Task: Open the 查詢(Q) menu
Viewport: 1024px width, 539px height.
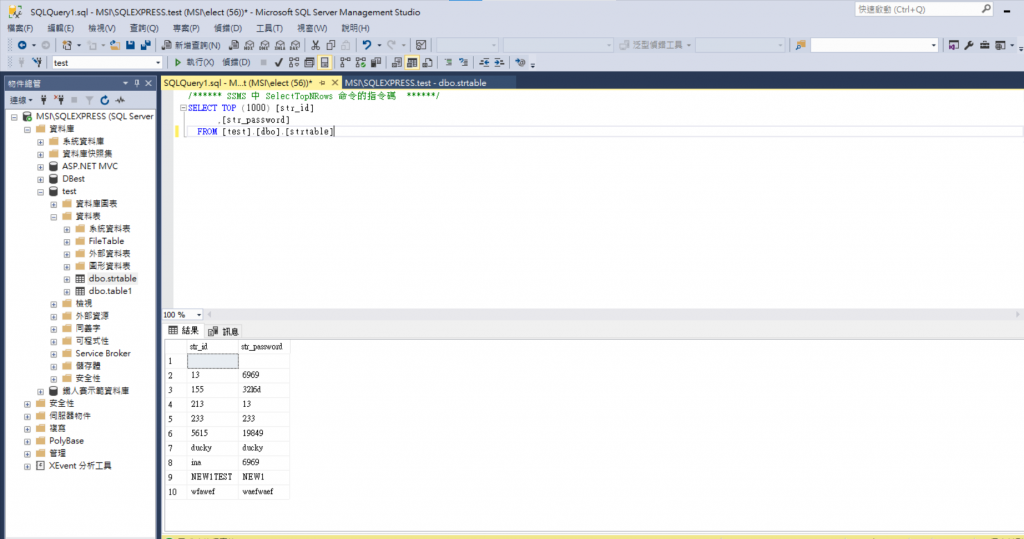Action: 144,28
